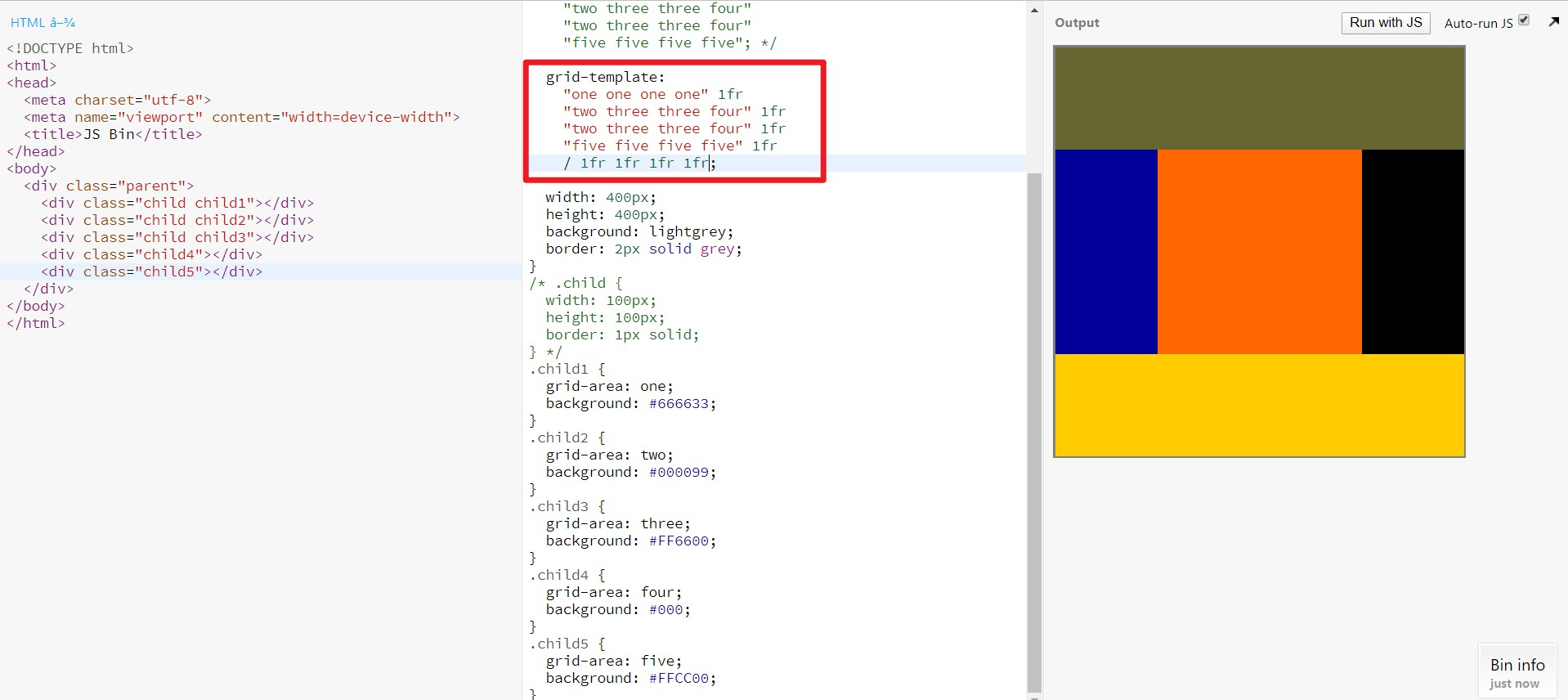Click the '"one one one one" 1fr' line
The width and height of the screenshot is (1568, 700).
pos(652,94)
